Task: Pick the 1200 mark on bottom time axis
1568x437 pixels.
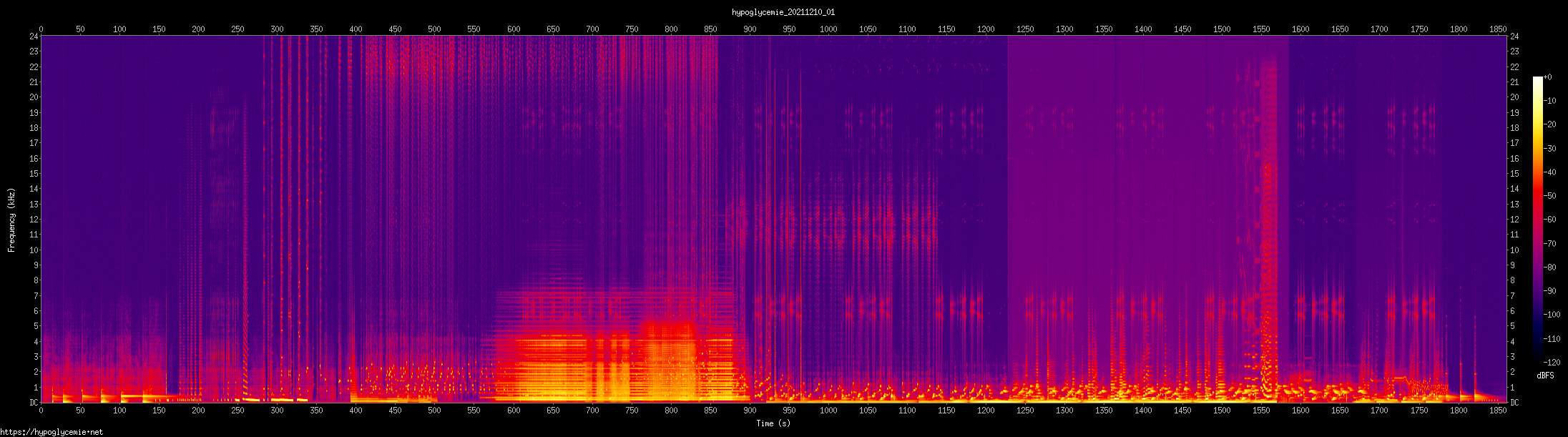Action: point(986,411)
